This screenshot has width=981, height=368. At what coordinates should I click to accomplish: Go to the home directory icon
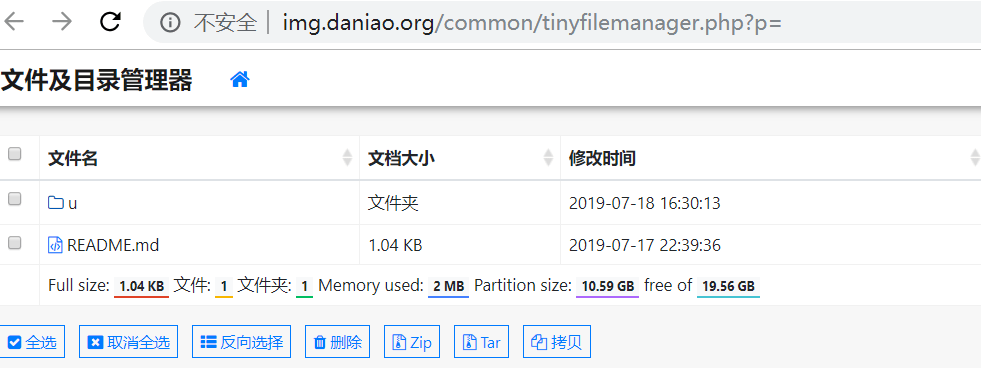coord(240,79)
